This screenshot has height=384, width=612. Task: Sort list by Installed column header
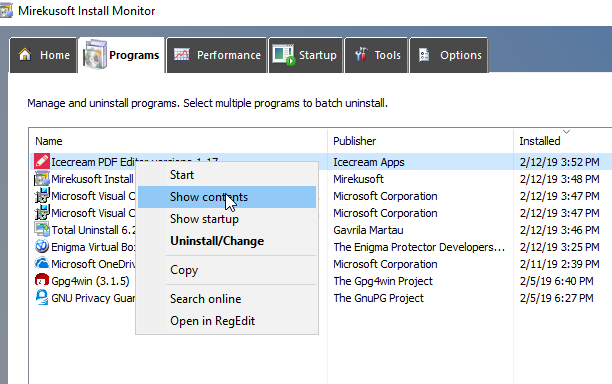(x=562, y=141)
